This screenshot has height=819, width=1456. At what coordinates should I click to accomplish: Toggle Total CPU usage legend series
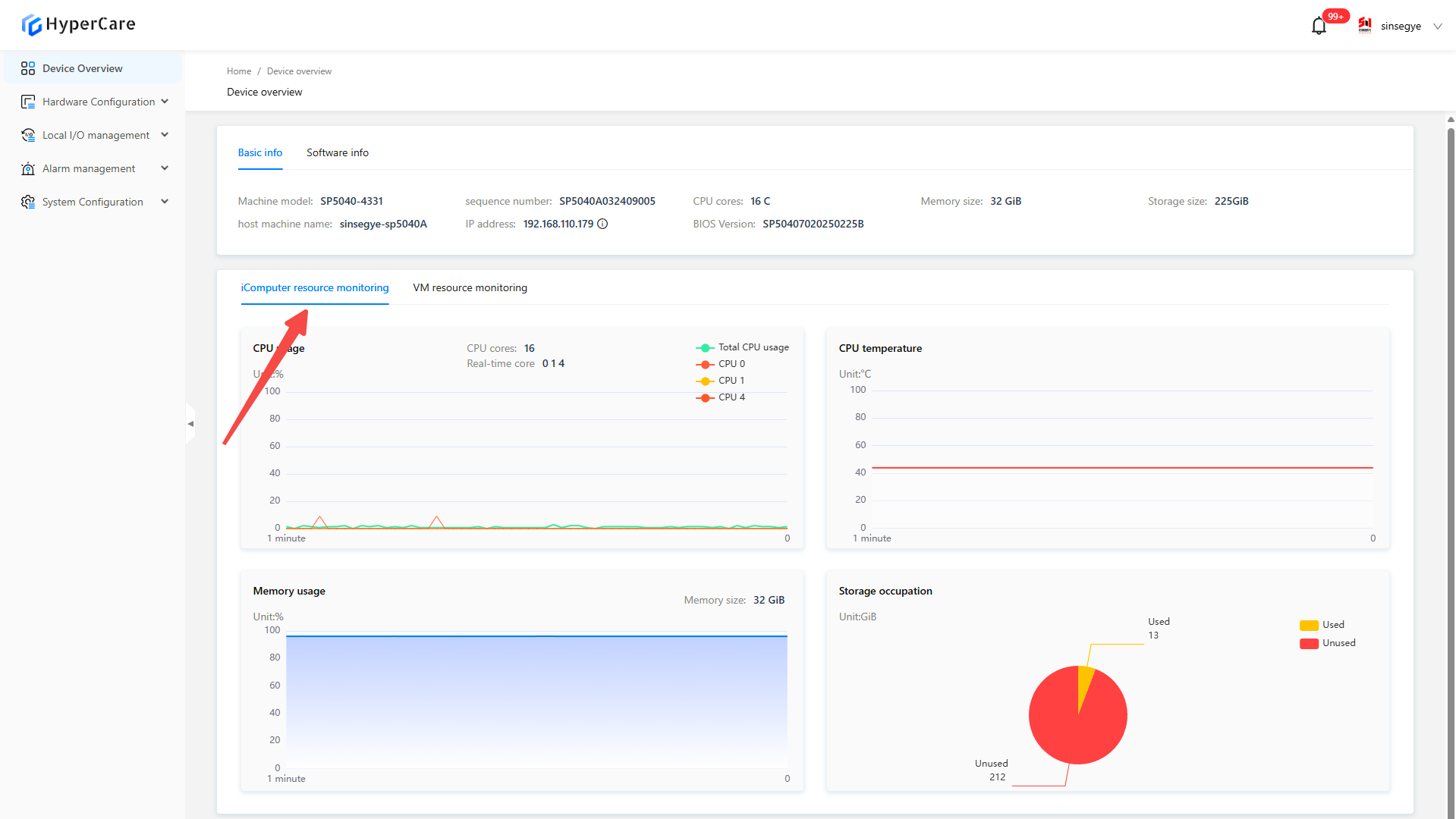[742, 347]
